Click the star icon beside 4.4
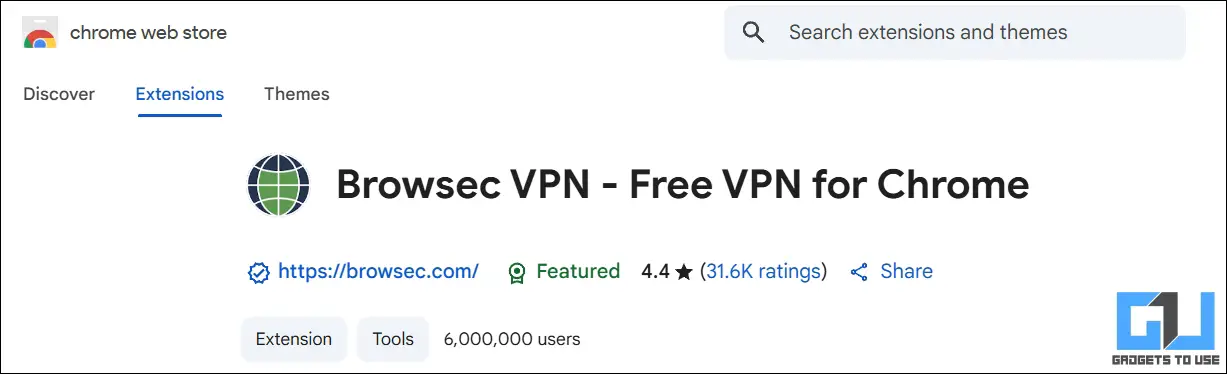Viewport: 1227px width, 374px height. point(684,272)
